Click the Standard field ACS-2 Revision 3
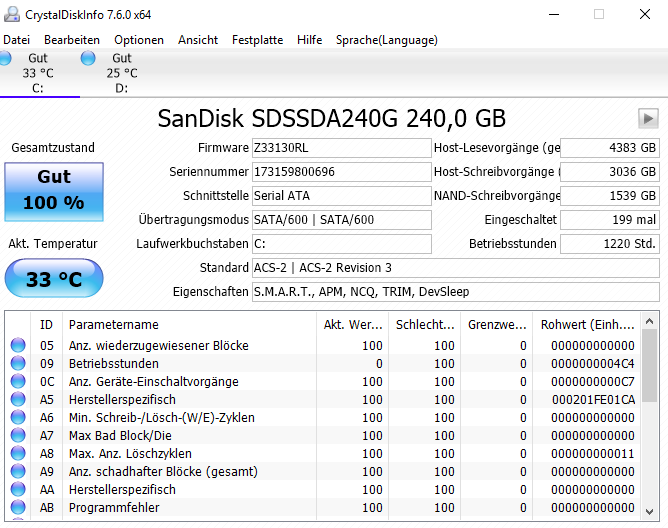This screenshot has width=668, height=528. click(456, 268)
